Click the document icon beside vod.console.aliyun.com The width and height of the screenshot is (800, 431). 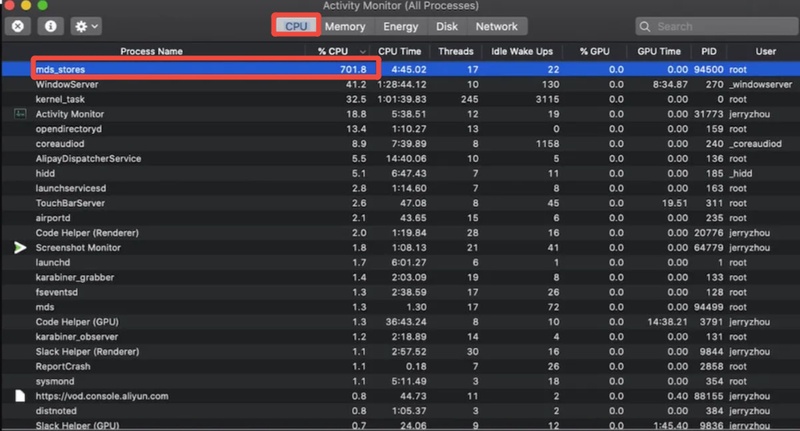[x=20, y=396]
